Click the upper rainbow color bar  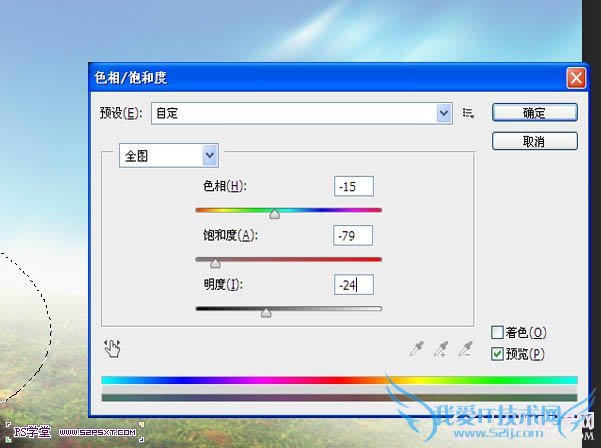click(x=339, y=380)
